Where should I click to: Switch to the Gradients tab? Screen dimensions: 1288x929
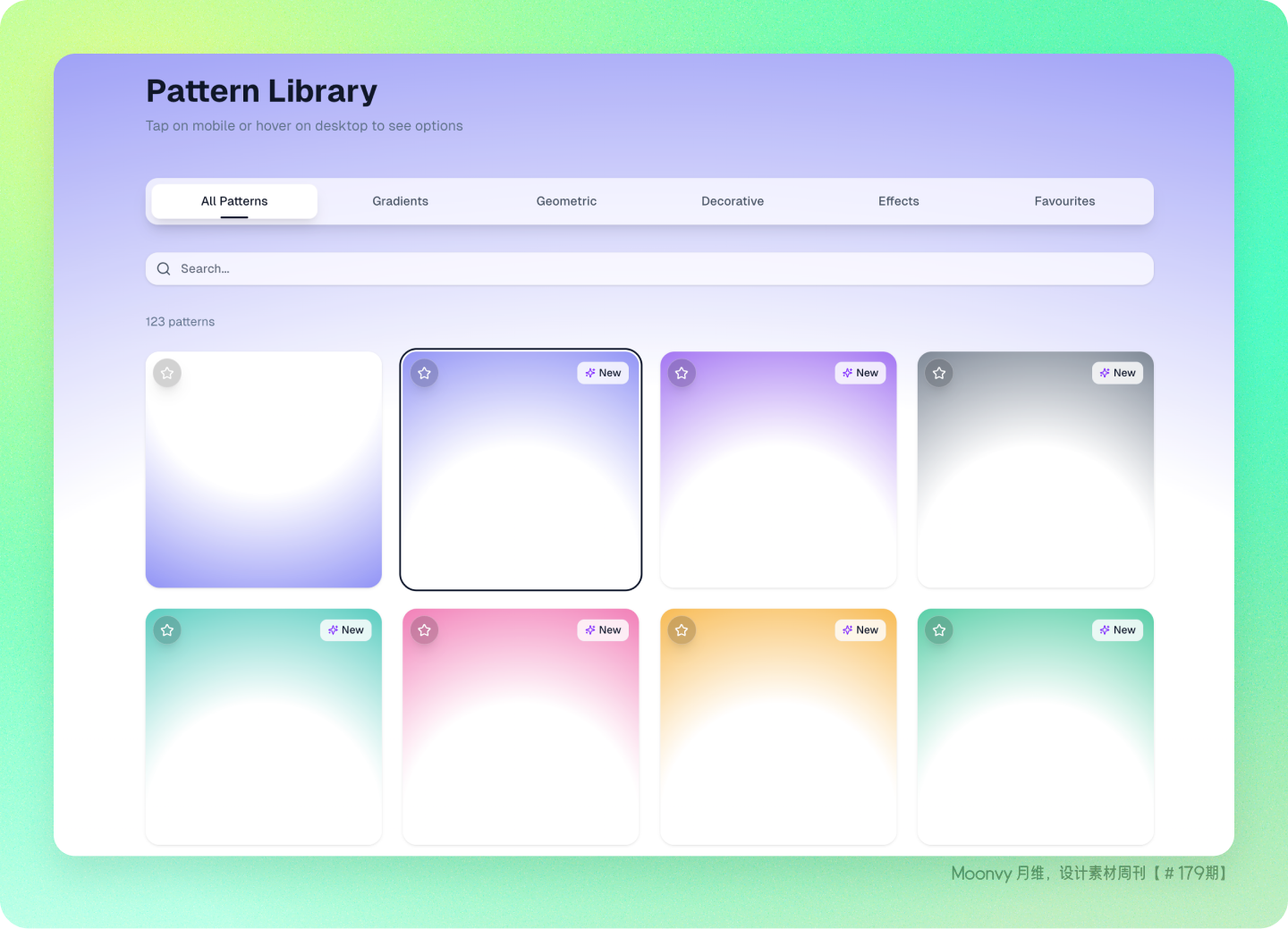(x=401, y=201)
